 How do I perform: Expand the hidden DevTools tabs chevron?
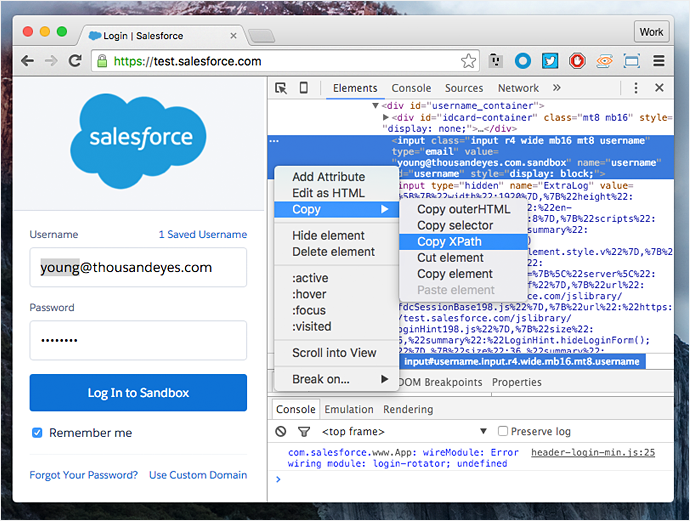(555, 88)
